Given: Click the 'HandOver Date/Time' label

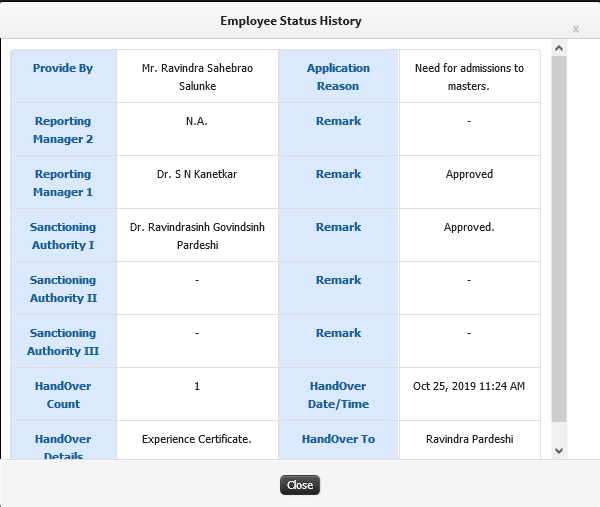Looking at the screenshot, I should pyautogui.click(x=338, y=395).
